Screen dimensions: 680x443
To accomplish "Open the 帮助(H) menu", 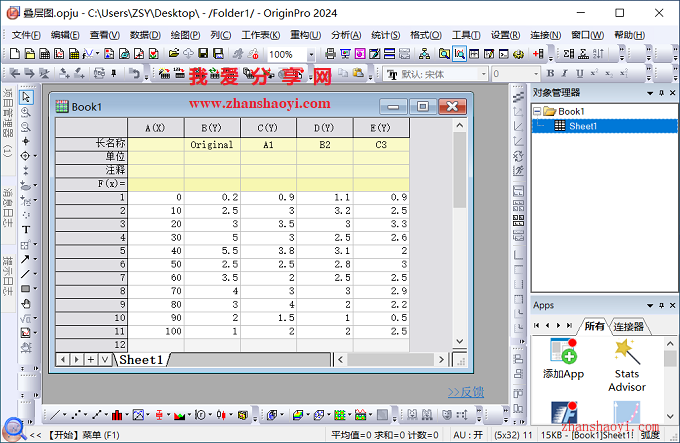I will coord(629,35).
